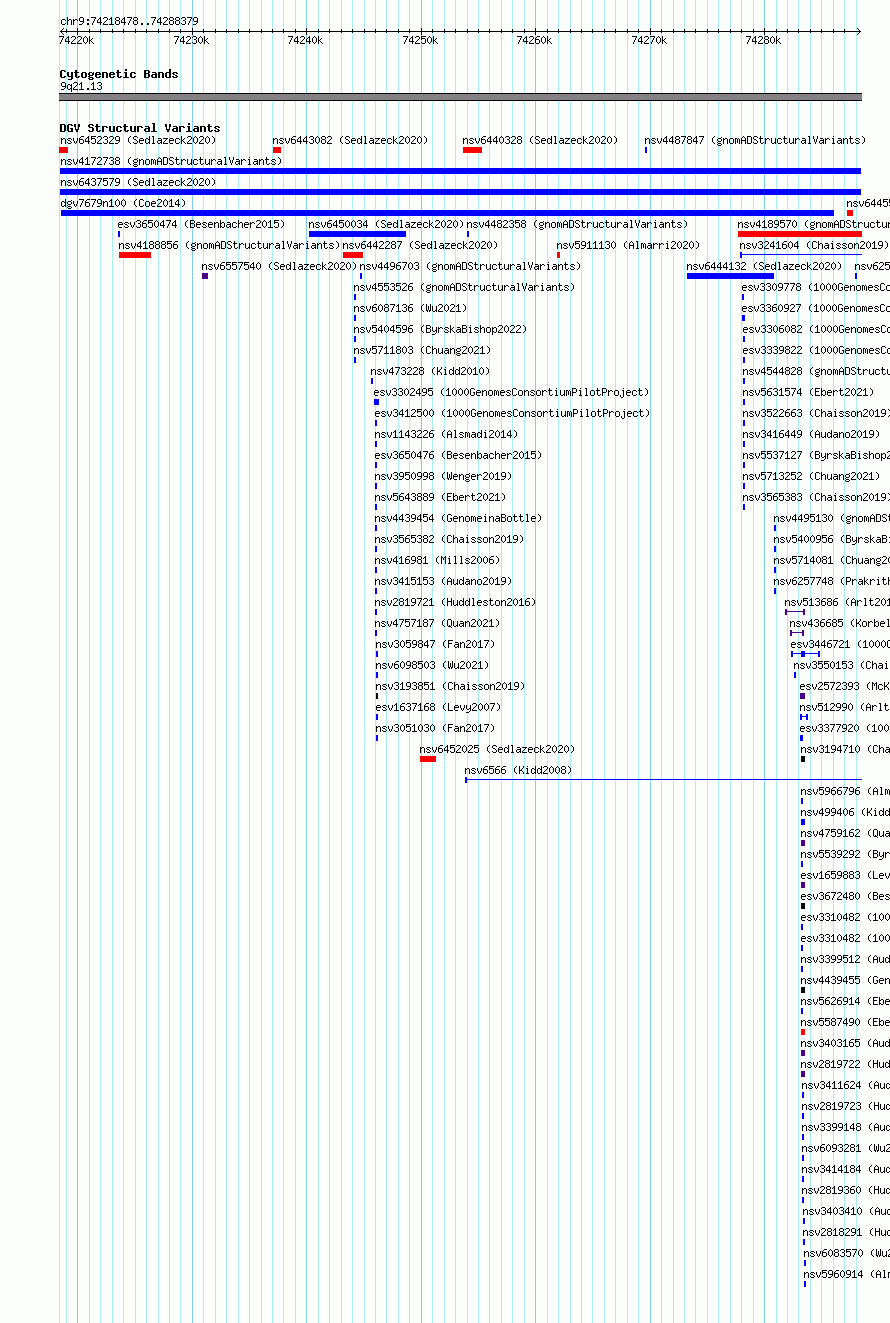
Task: Open the nsv5911130 (Almarri2020) label
Action: 628,245
